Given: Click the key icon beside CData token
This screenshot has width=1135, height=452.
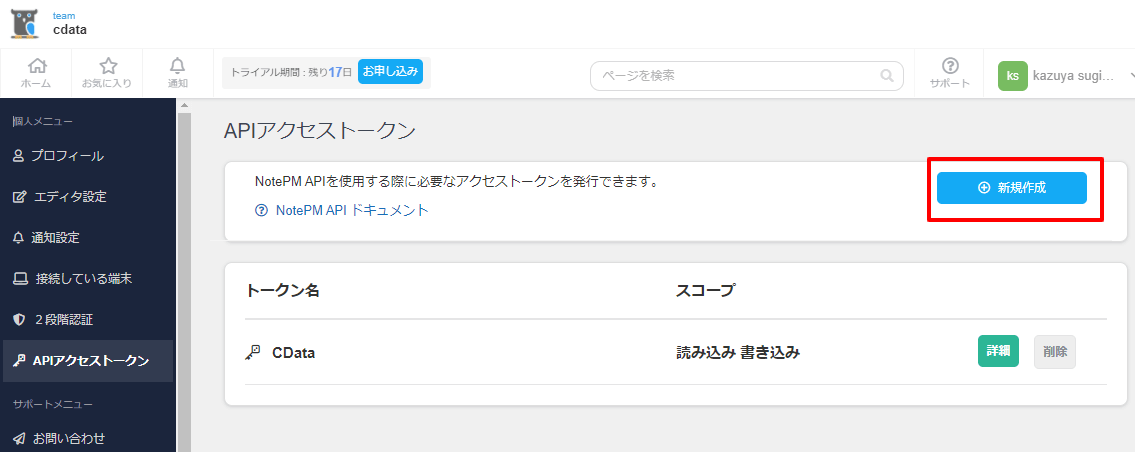Looking at the screenshot, I should (x=252, y=352).
